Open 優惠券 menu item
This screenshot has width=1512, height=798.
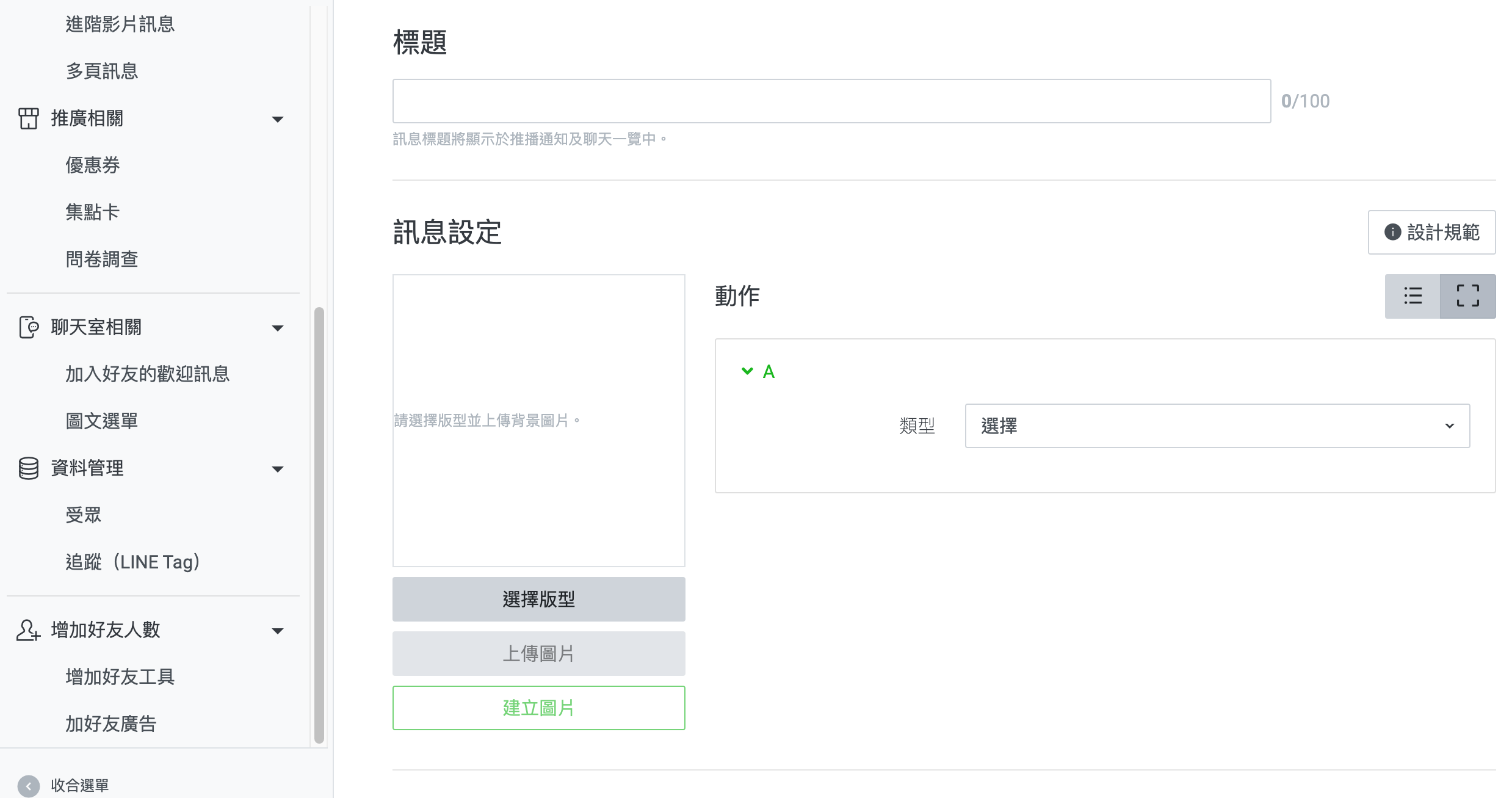pos(93,165)
